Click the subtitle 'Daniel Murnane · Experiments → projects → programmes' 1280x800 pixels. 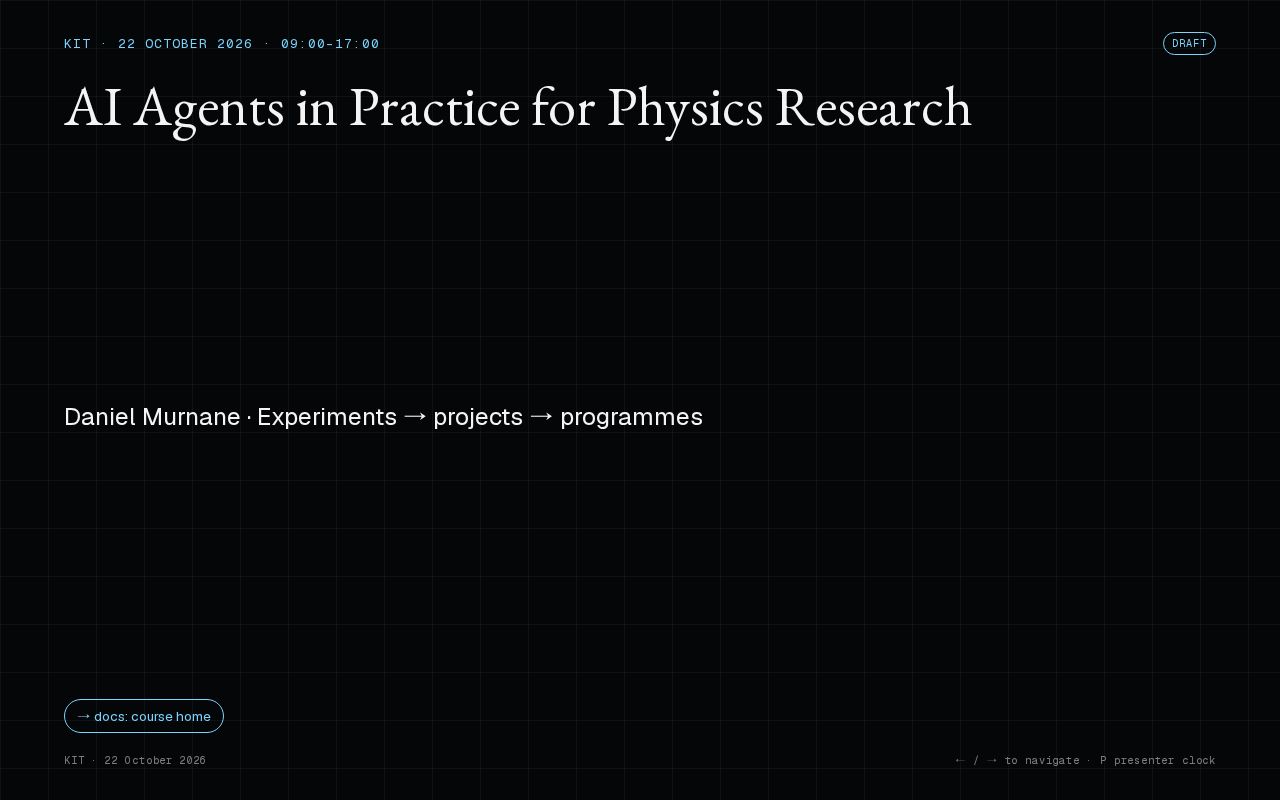click(383, 417)
